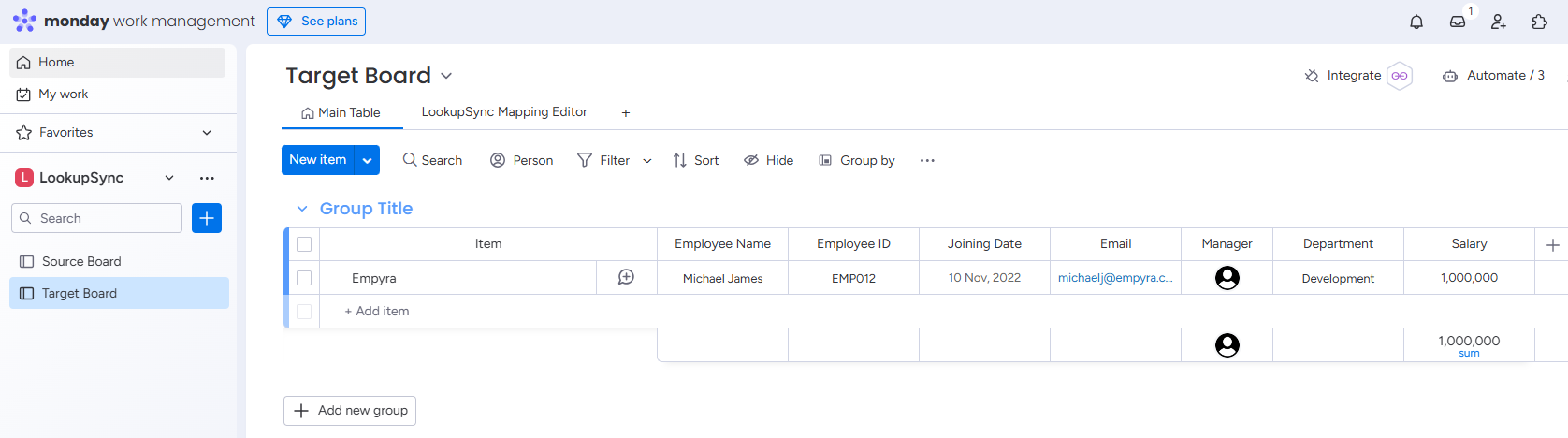Add a new column with plus icon
1568x438 pixels.
(x=1553, y=244)
